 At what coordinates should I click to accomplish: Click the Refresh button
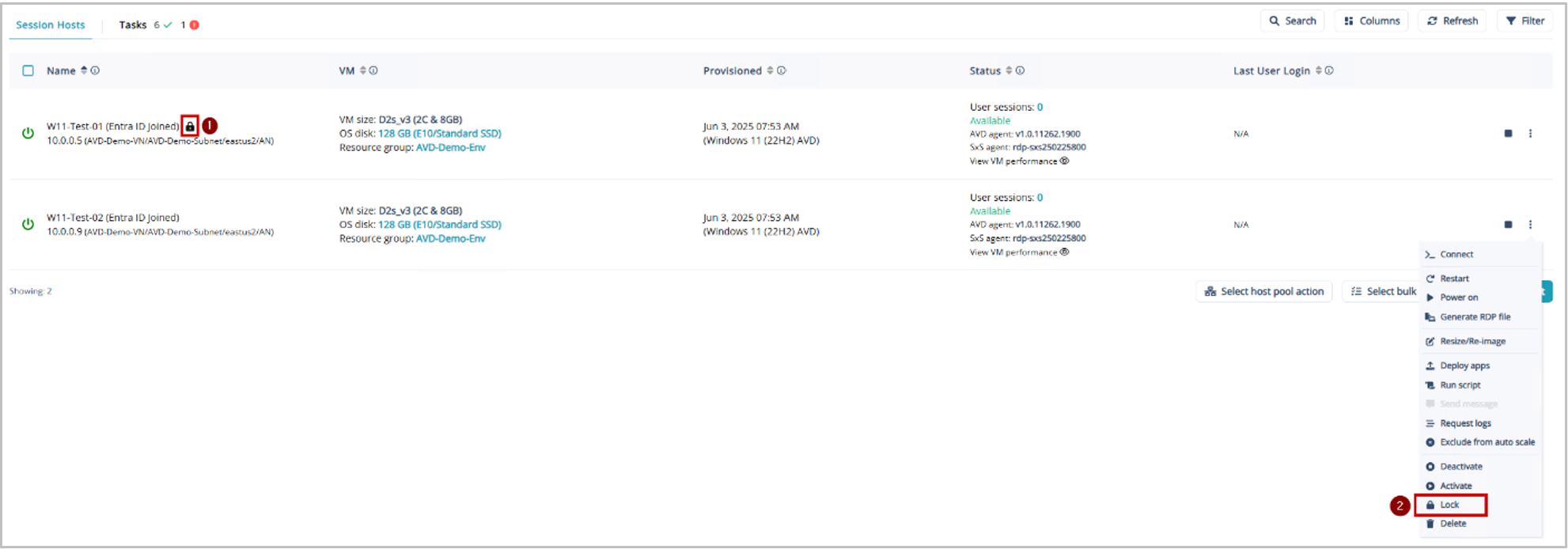(1452, 21)
